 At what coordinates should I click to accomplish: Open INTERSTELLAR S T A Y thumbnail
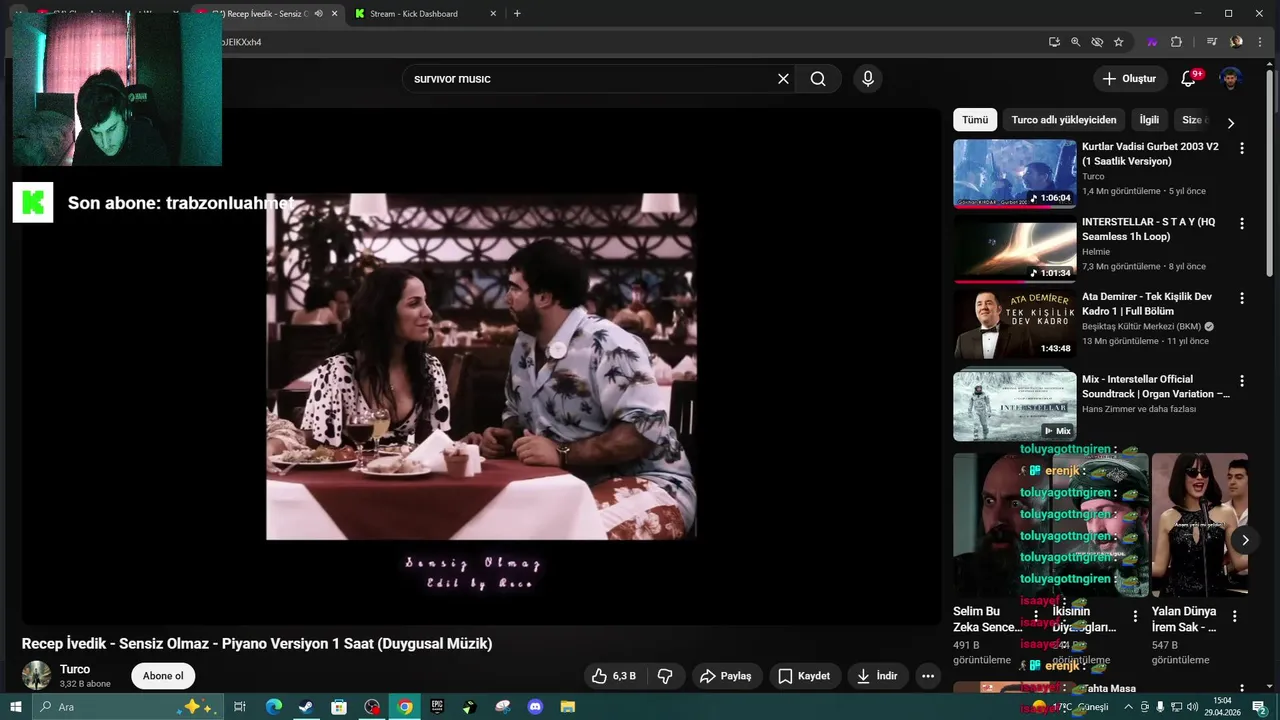[x=1014, y=249]
